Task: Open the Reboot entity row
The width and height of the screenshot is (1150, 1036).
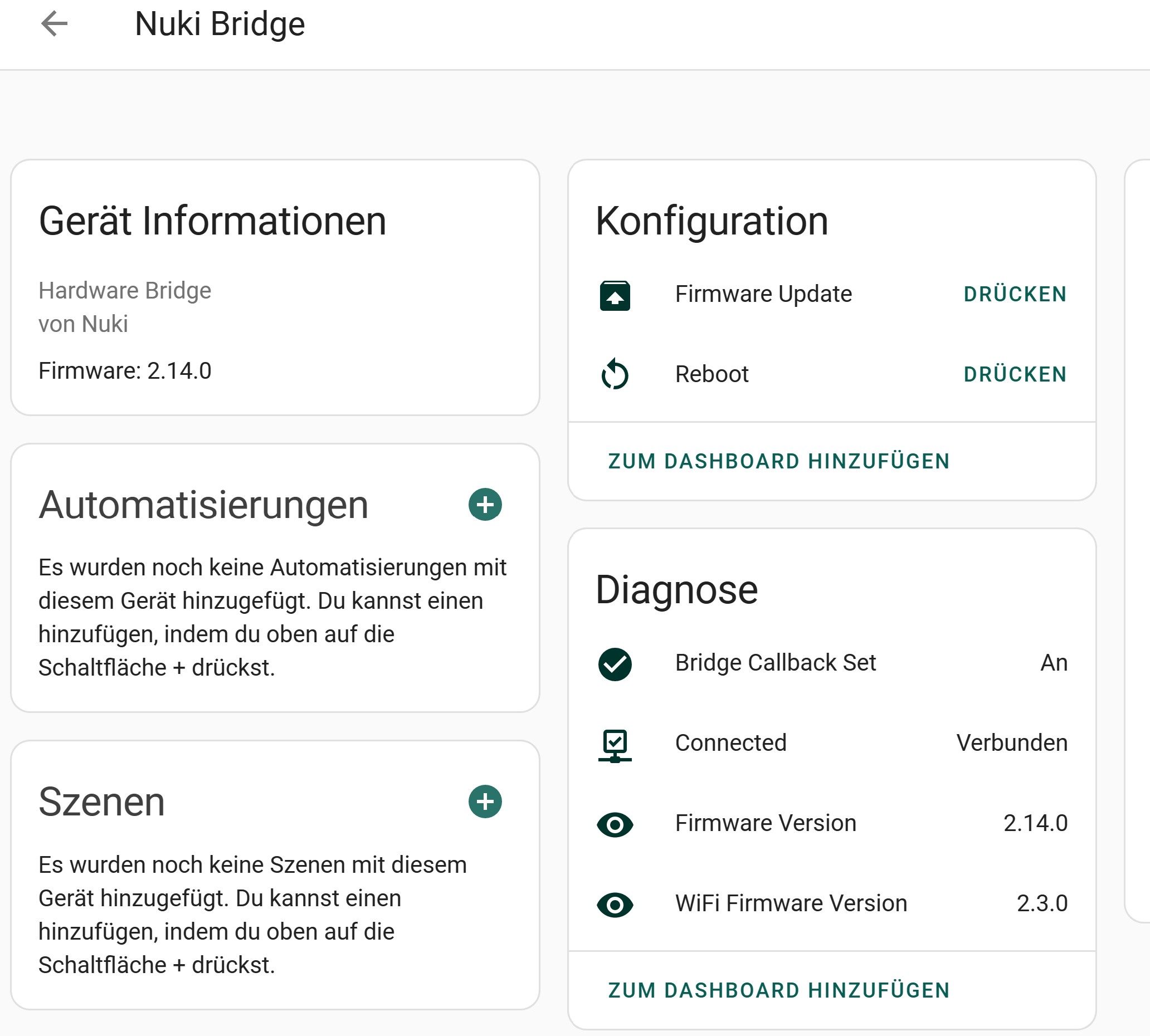Action: 832,374
